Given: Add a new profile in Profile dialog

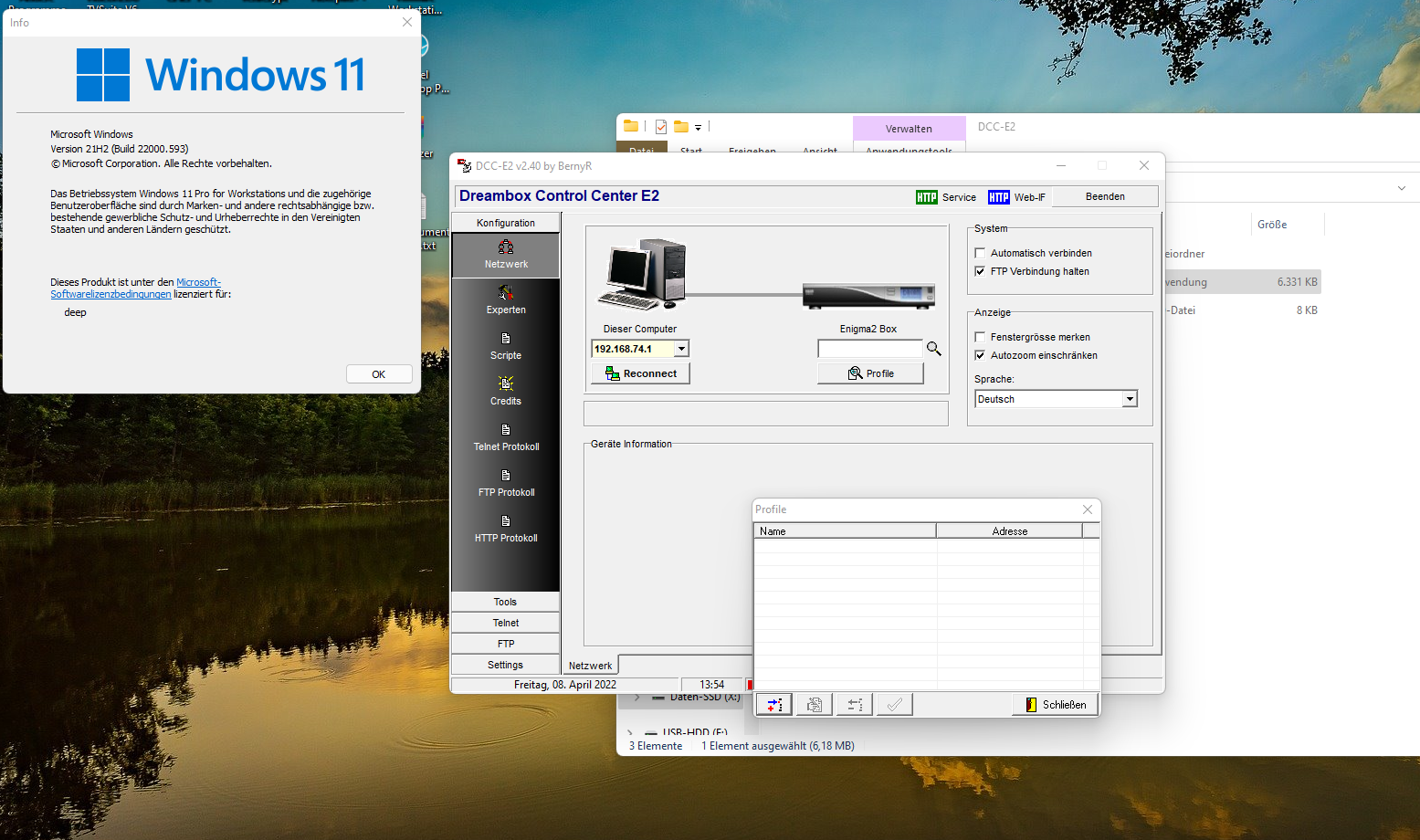Looking at the screenshot, I should point(773,705).
